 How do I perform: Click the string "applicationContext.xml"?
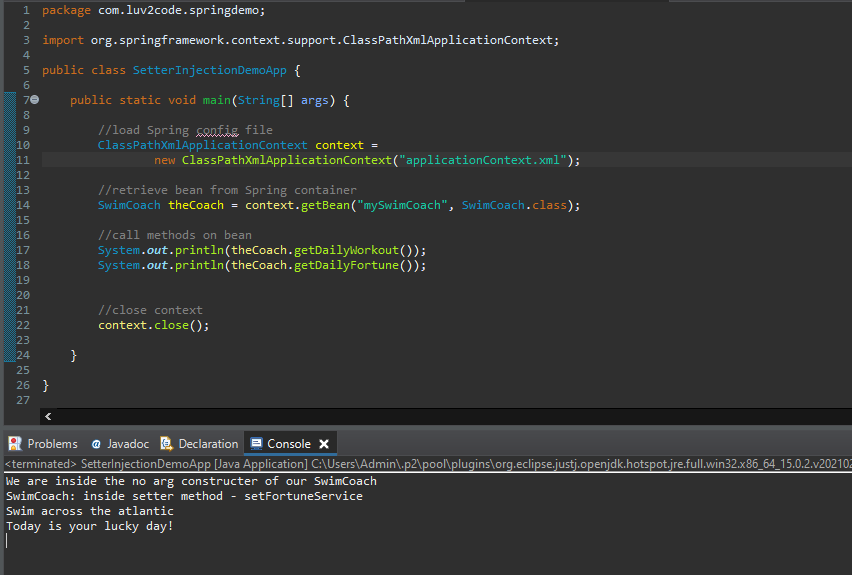pos(483,160)
